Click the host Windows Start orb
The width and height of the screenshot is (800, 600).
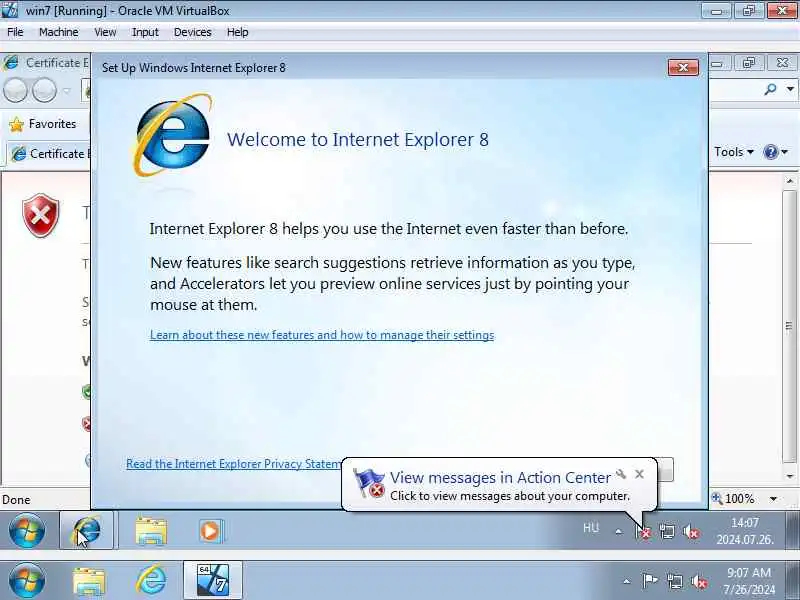(27, 580)
